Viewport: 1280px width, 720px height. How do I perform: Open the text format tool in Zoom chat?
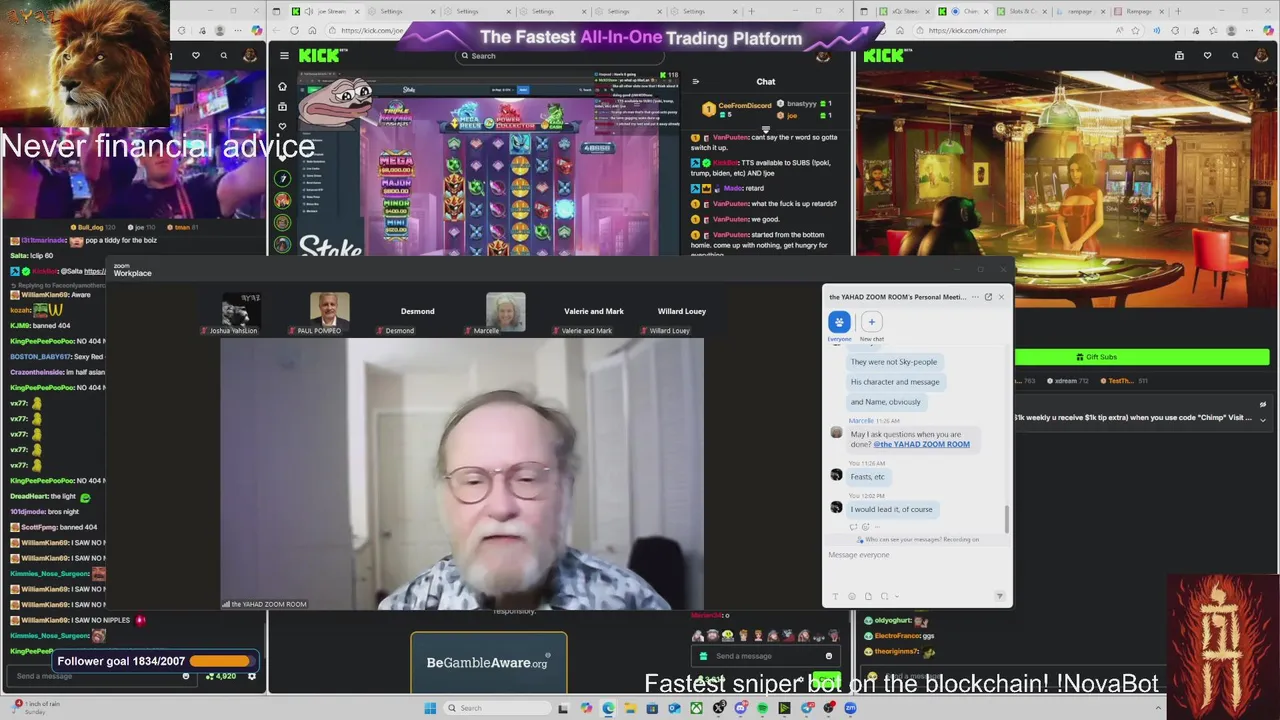836,596
